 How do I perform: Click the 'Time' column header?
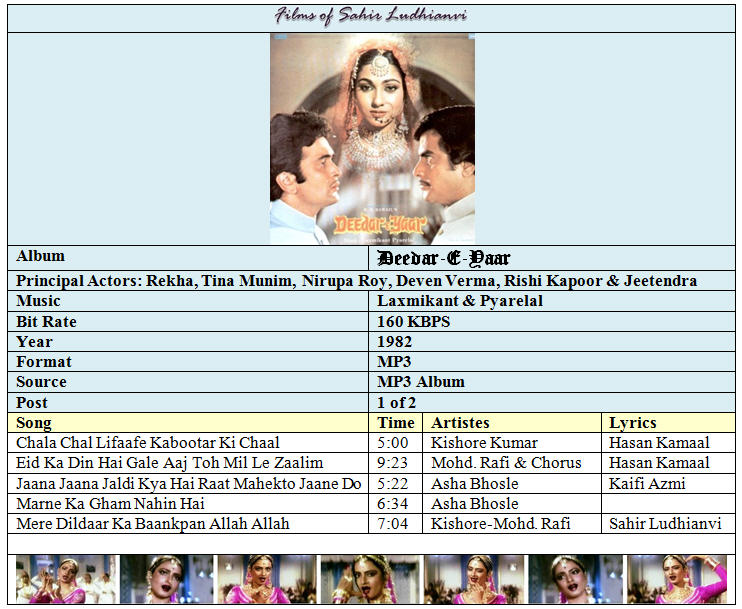(396, 423)
